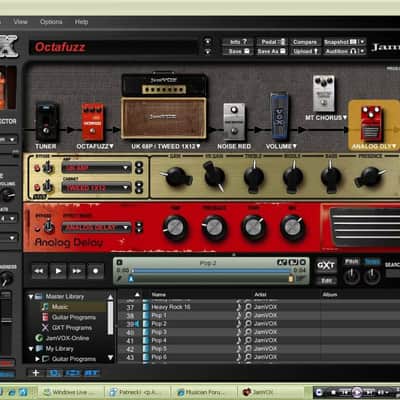Open the Help menu
The height and width of the screenshot is (400, 400).
pos(81,22)
